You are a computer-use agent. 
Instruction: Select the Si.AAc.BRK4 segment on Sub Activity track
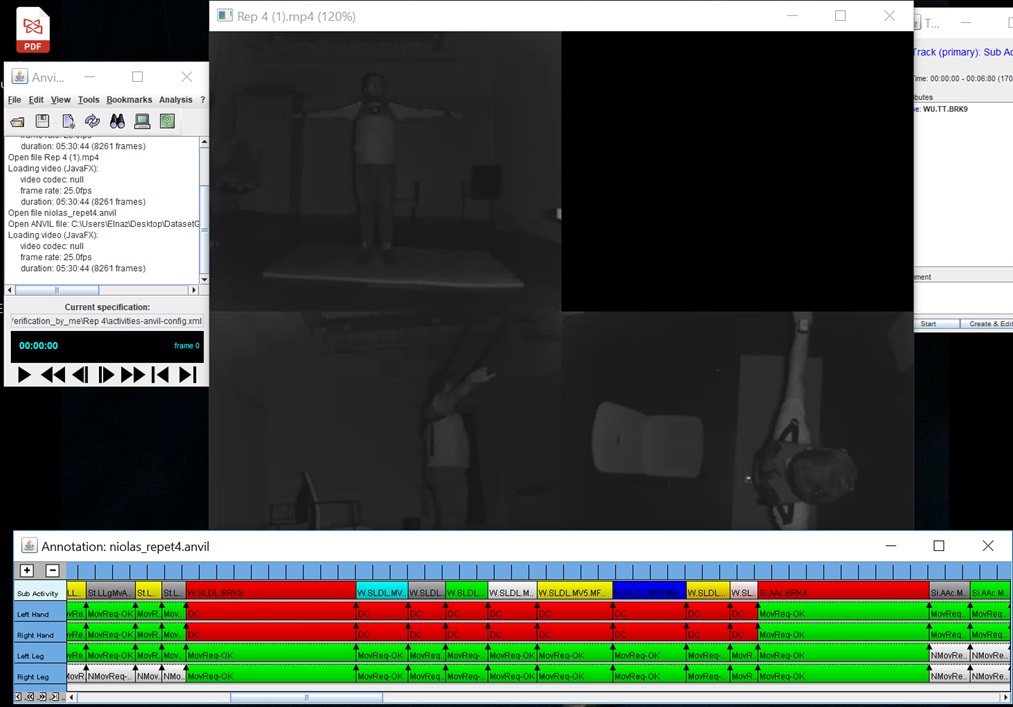[842, 593]
